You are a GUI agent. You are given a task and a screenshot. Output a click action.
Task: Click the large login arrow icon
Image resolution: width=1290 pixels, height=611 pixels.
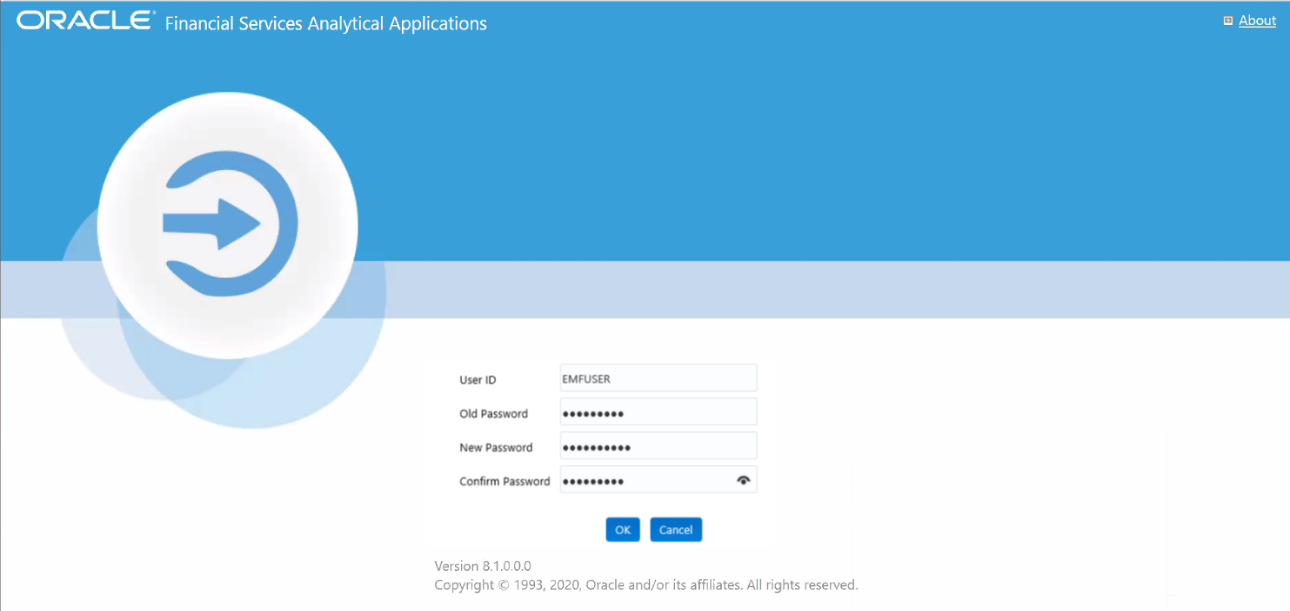click(228, 226)
